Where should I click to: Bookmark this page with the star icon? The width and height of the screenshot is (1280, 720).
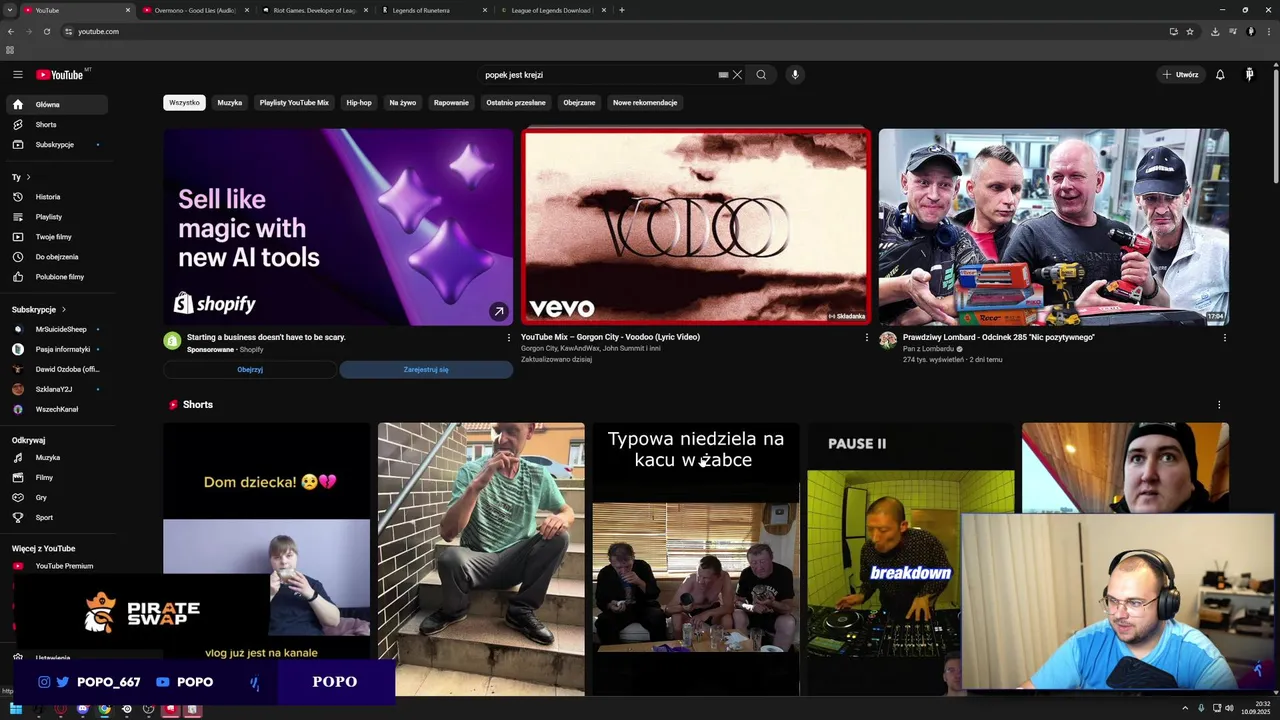click(1190, 31)
